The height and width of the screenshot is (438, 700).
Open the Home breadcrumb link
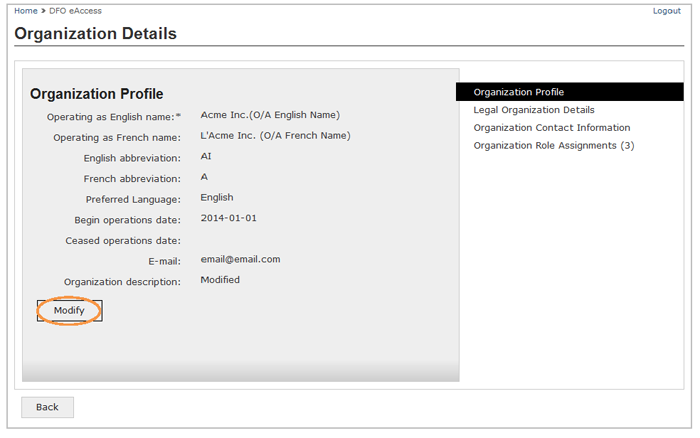25,11
